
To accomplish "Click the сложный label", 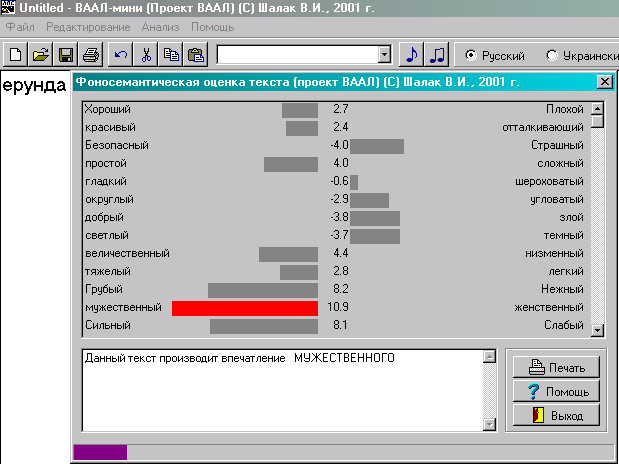I will [x=560, y=163].
